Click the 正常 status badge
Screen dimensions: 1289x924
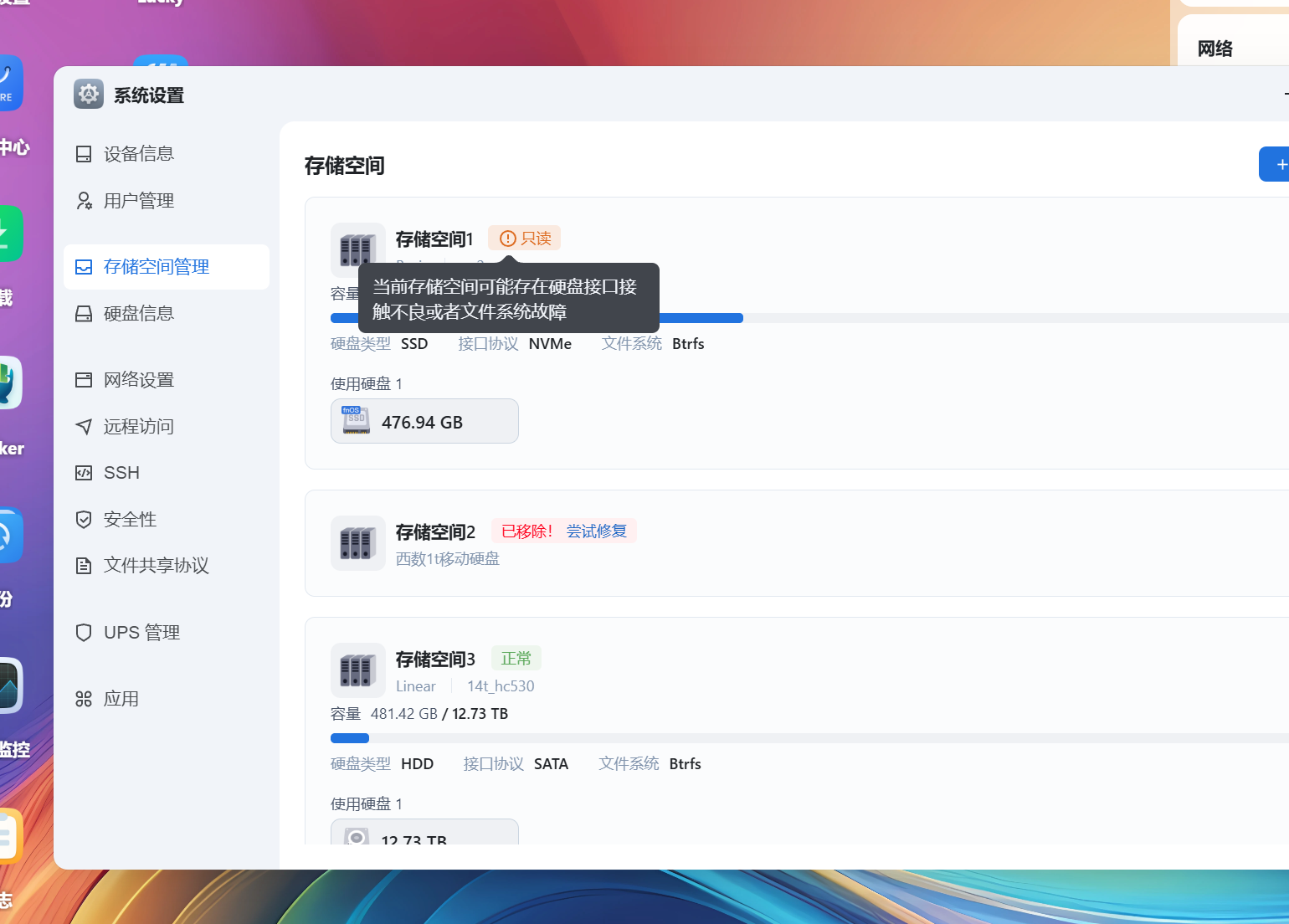(x=516, y=659)
